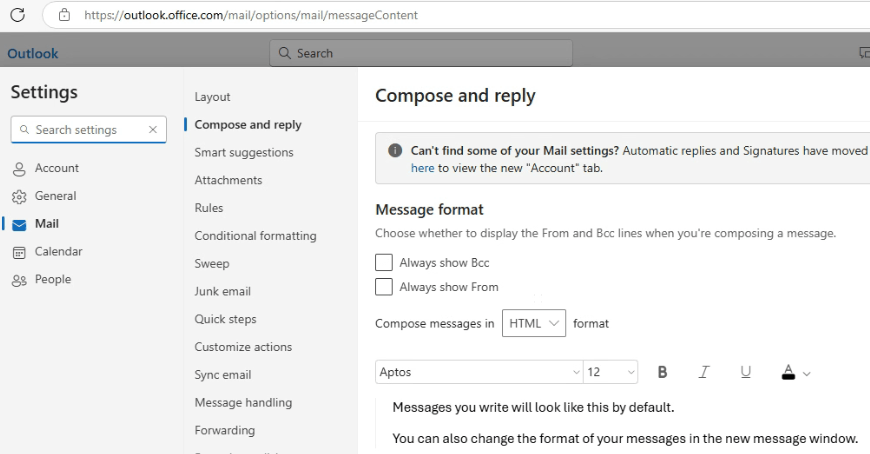The height and width of the screenshot is (454, 870).
Task: Toggle Bold formatting
Action: (662, 372)
